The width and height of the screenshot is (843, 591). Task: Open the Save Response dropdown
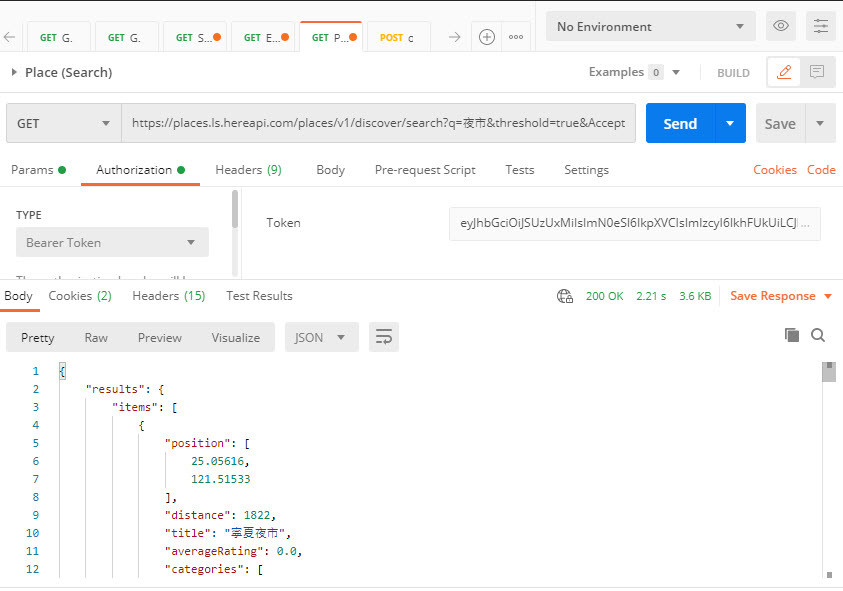(x=781, y=296)
